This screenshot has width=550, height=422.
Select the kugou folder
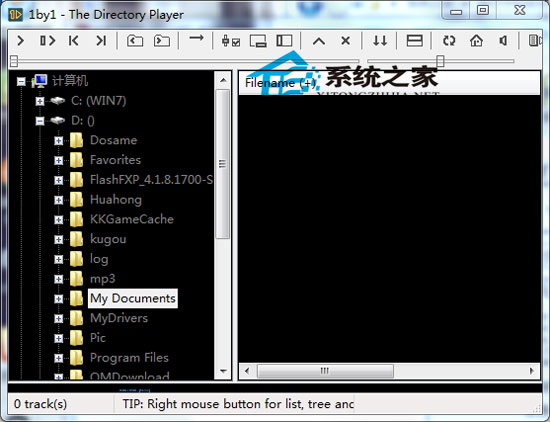(x=108, y=239)
